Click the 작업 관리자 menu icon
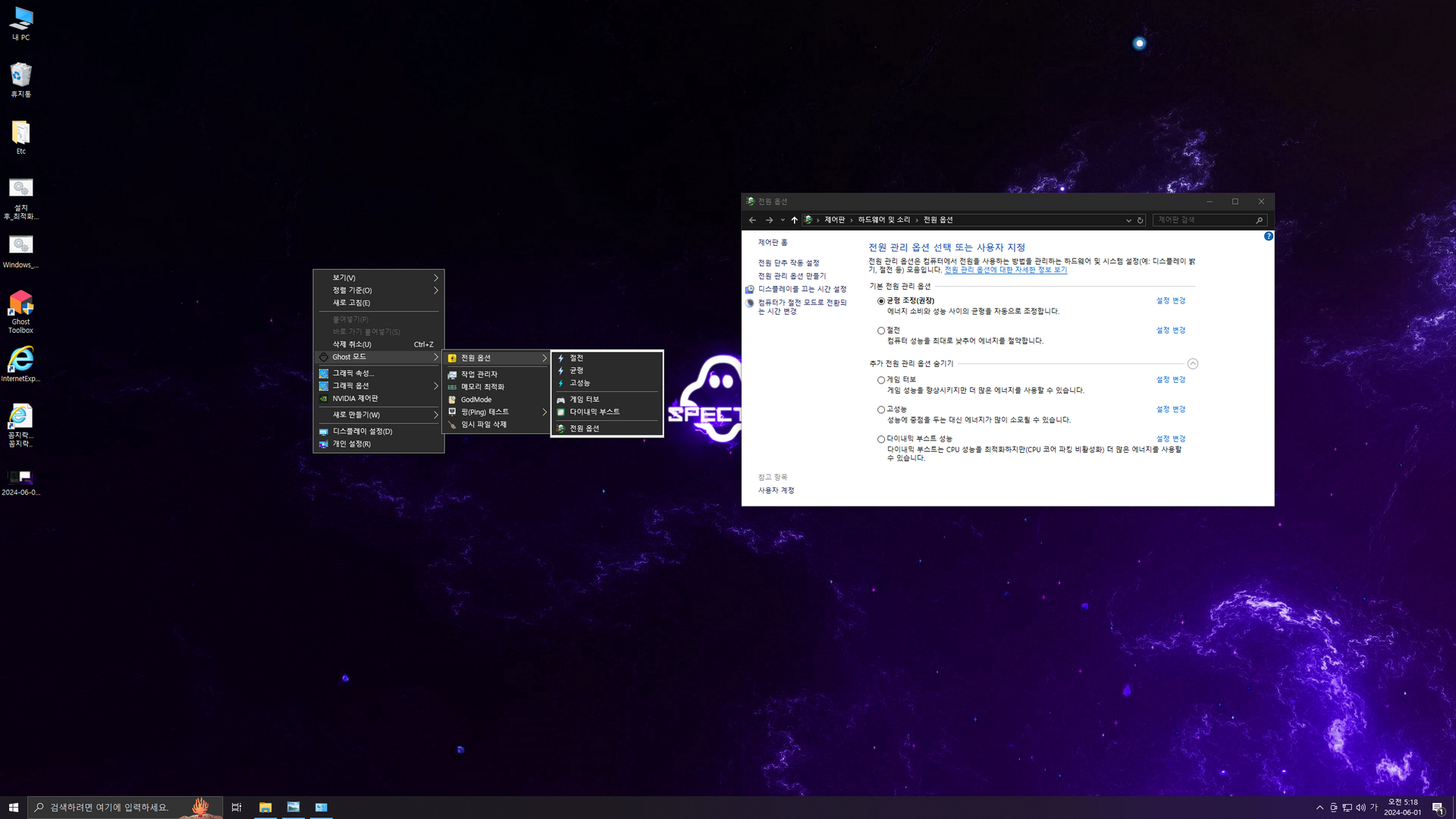The image size is (1456, 819). point(453,375)
